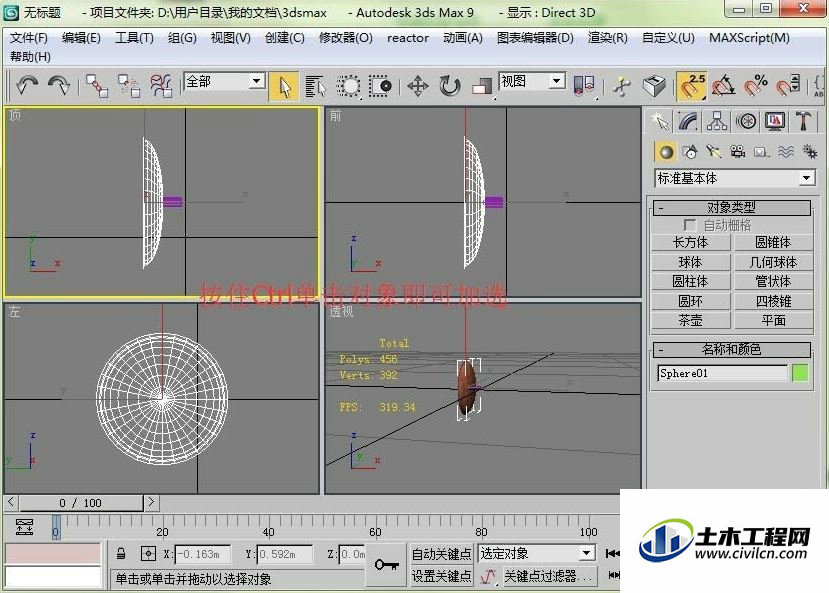Screen dimensions: 829x593
Task: Click the Unlink Selection icon
Action: pyautogui.click(x=128, y=85)
